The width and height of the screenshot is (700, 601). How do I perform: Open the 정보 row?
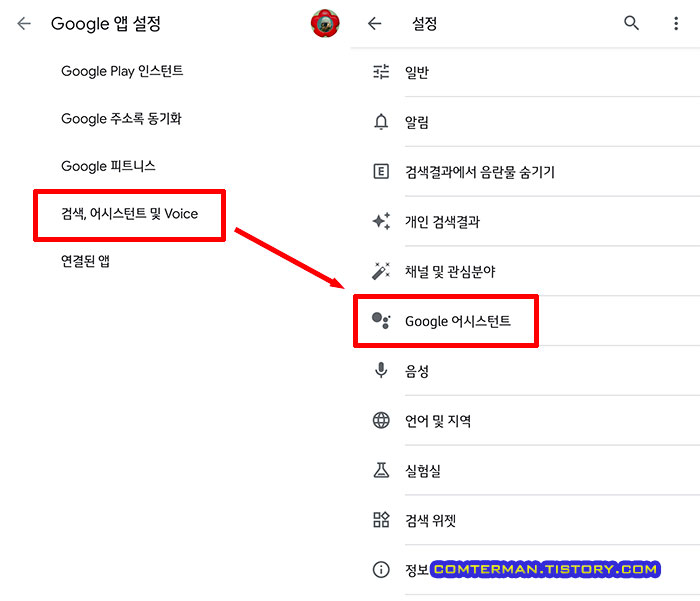tap(525, 570)
